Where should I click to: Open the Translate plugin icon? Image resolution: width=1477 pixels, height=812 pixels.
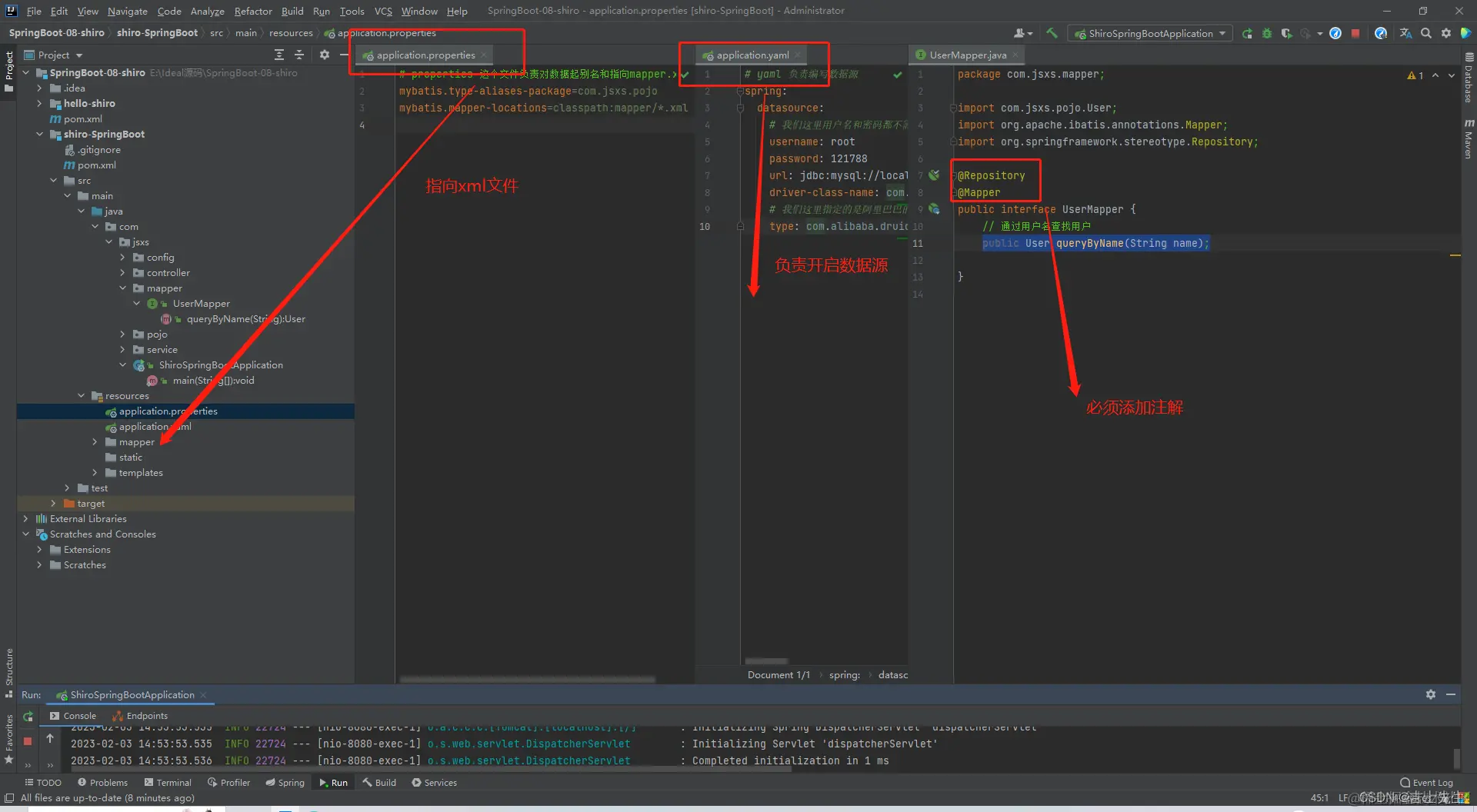pos(1405,33)
